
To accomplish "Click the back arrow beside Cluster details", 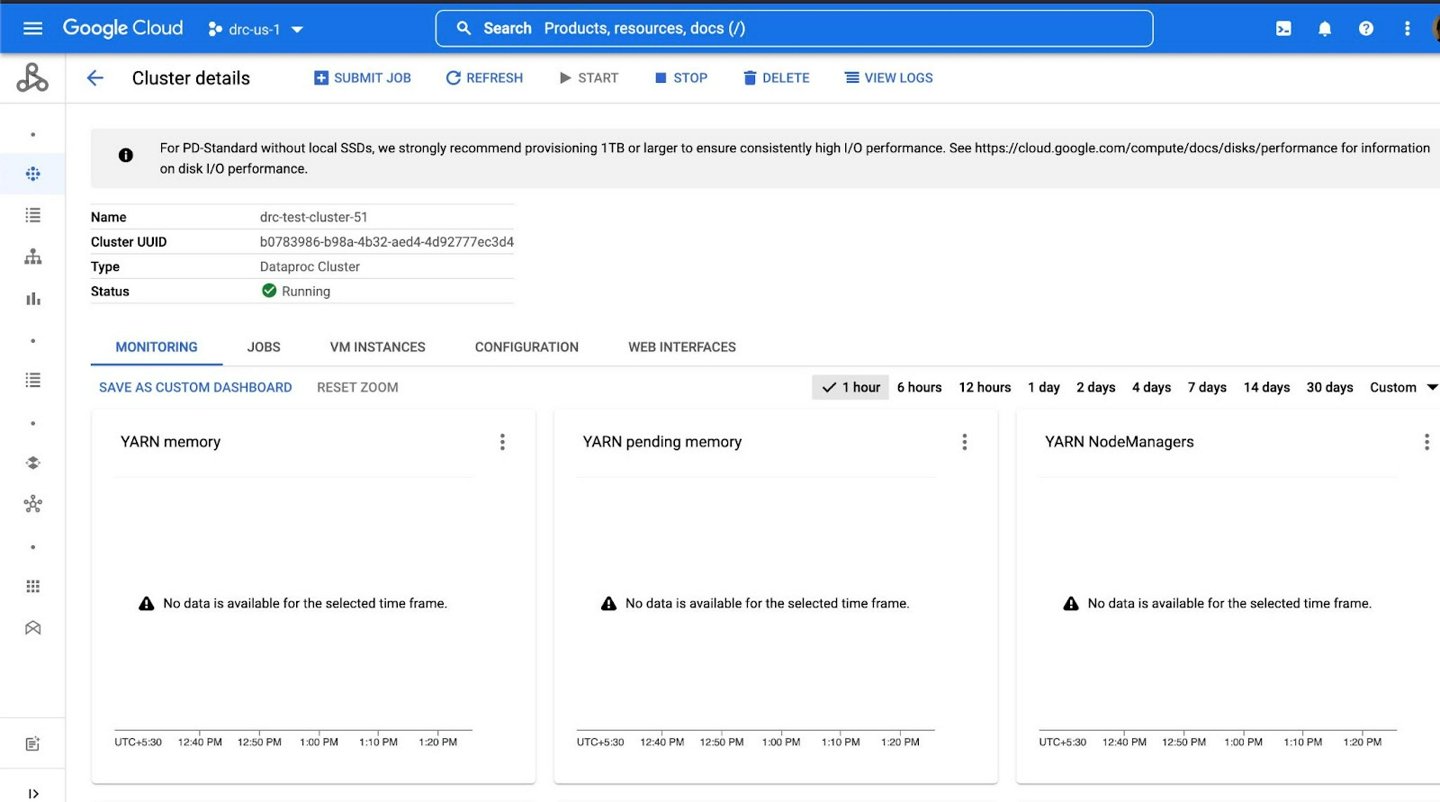I will 95,78.
